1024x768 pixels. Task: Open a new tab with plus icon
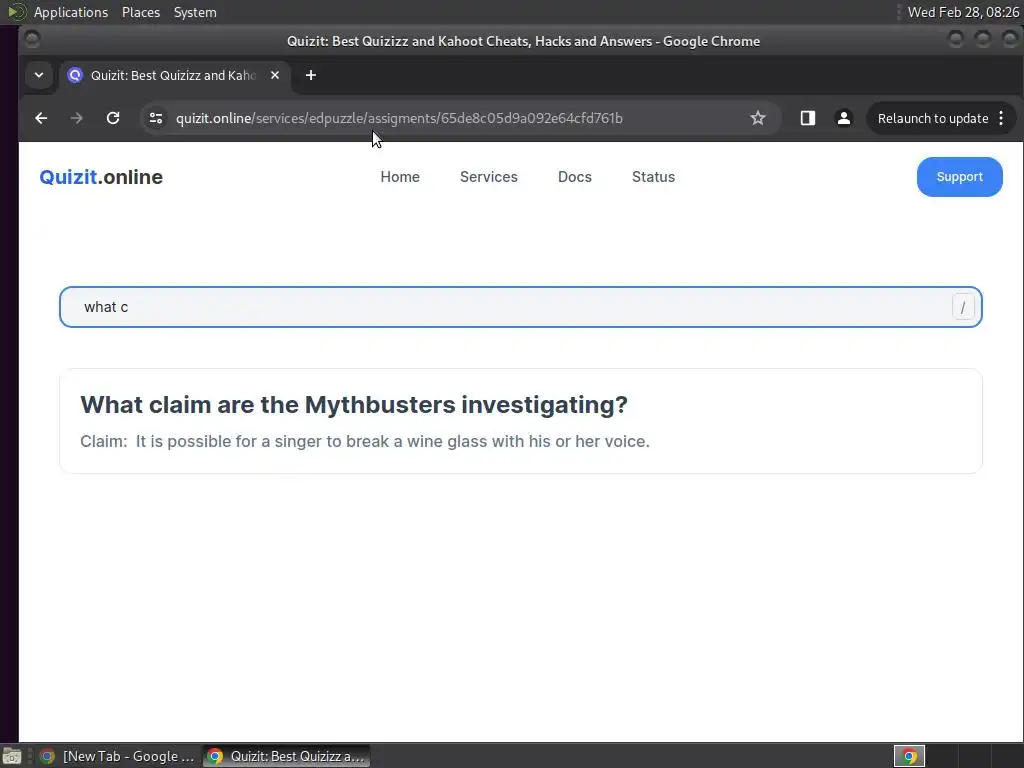(311, 75)
